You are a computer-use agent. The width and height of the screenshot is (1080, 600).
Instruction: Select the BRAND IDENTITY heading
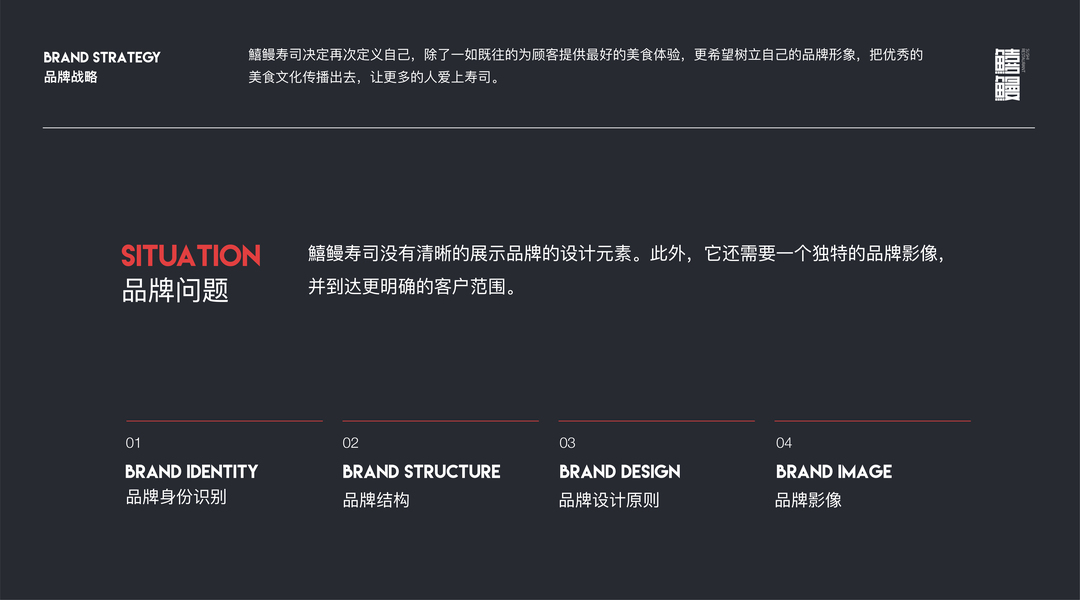point(191,472)
